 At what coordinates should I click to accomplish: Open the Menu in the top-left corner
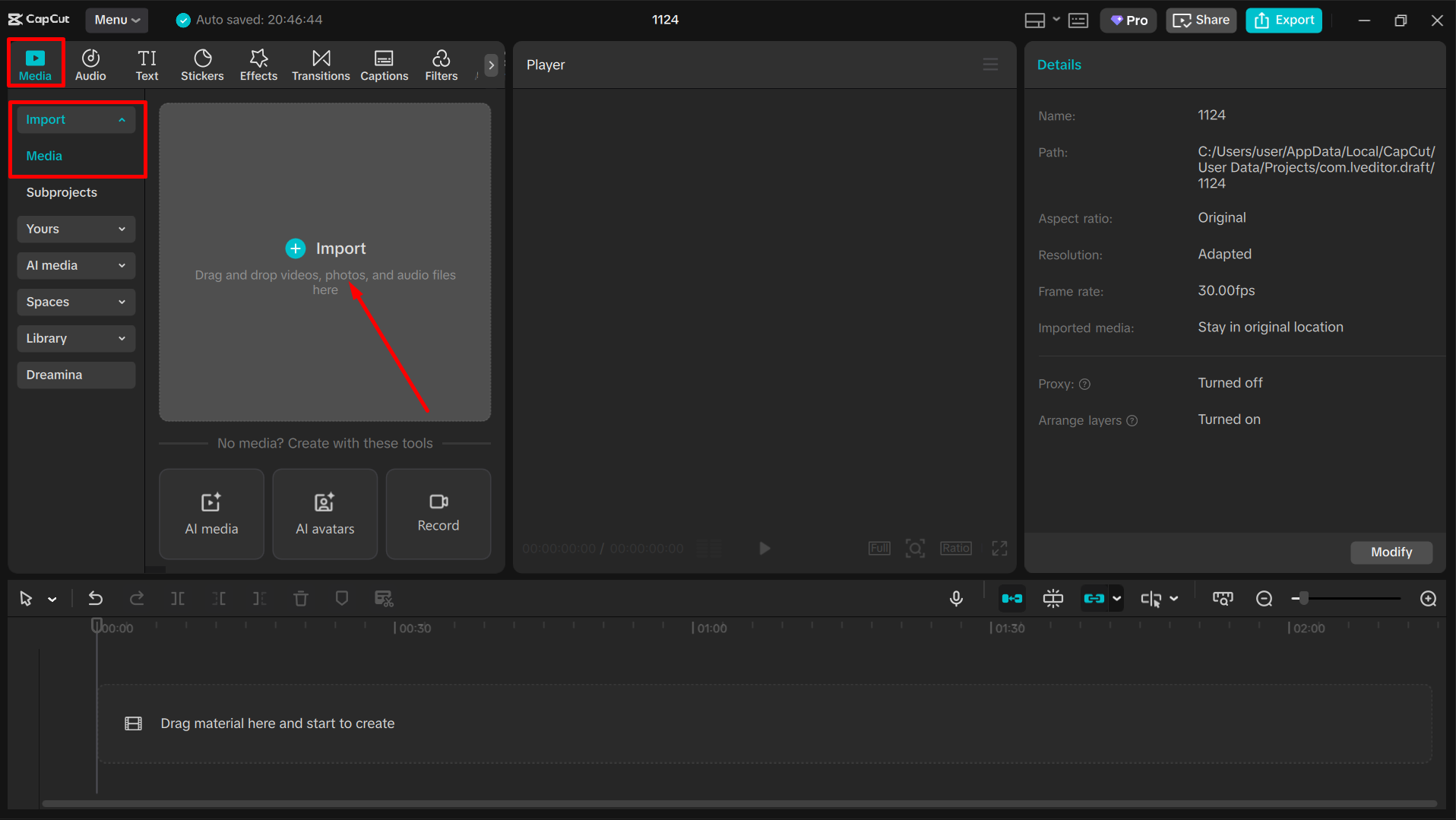point(116,20)
